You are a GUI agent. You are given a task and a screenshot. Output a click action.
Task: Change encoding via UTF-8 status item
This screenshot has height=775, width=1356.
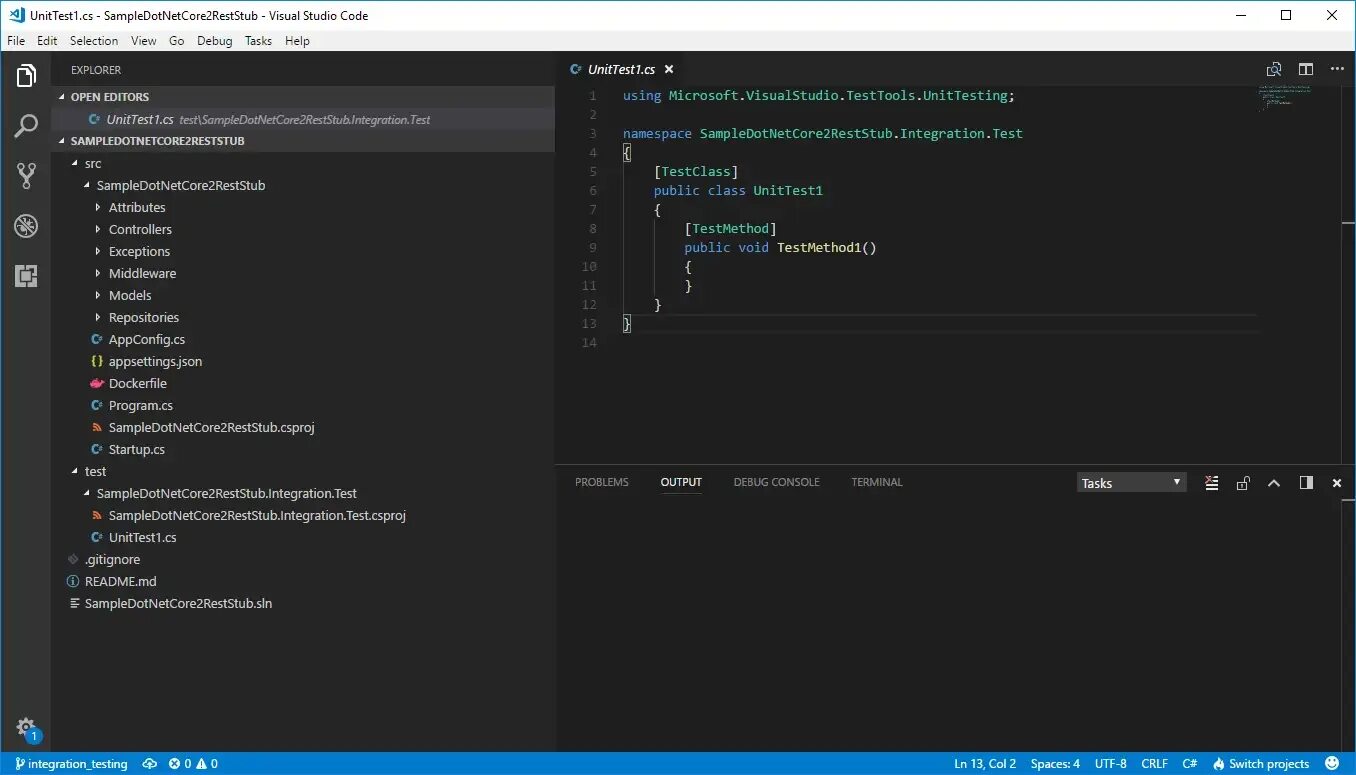1110,764
